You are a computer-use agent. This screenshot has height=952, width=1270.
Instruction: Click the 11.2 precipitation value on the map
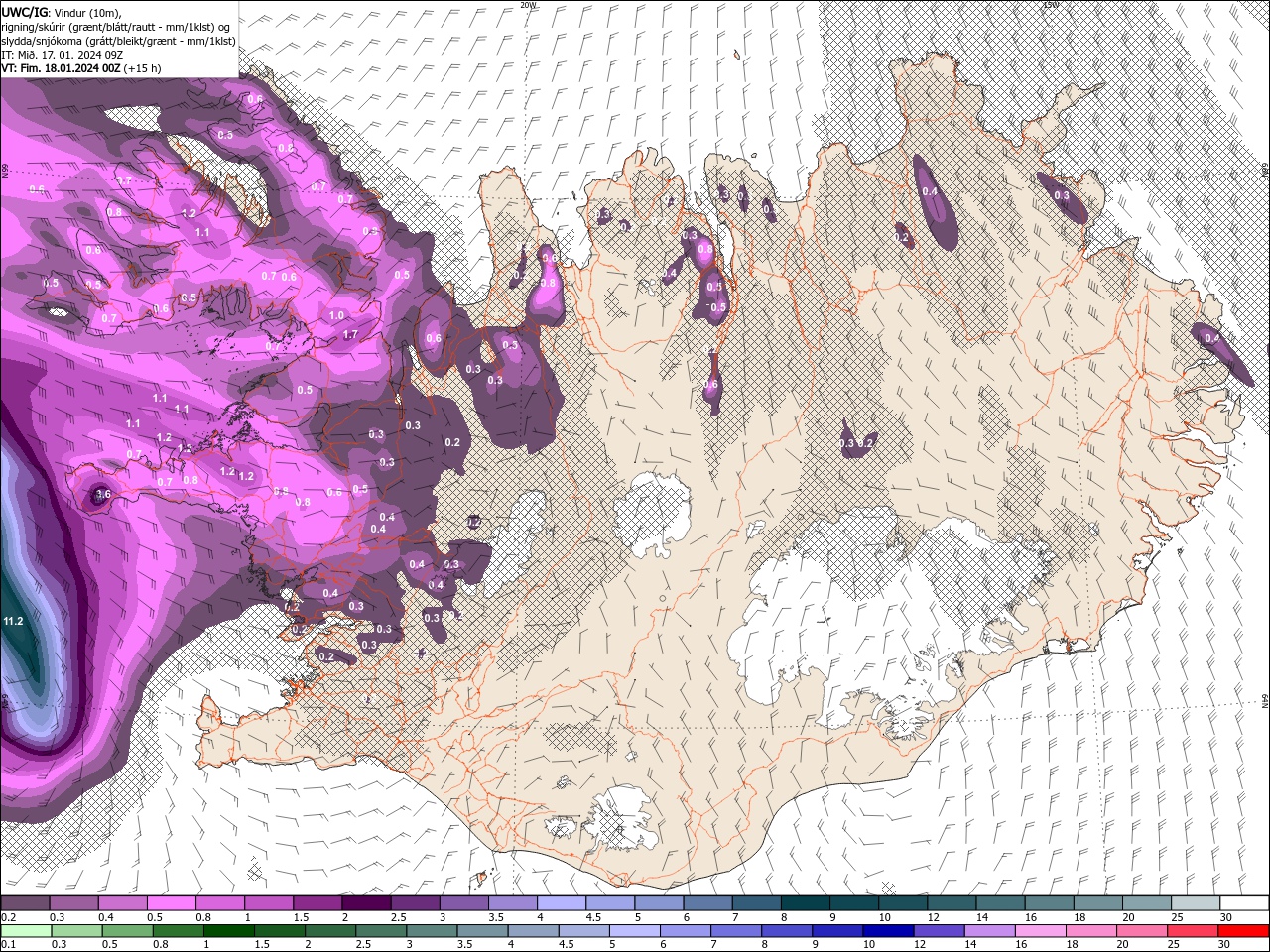tap(13, 621)
